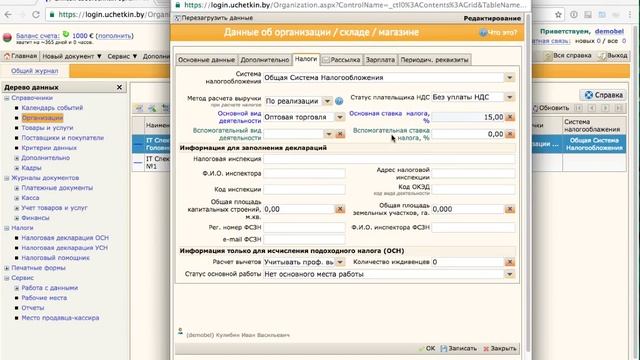Reload the browser page
640x360 pixels.
[x=36, y=15]
